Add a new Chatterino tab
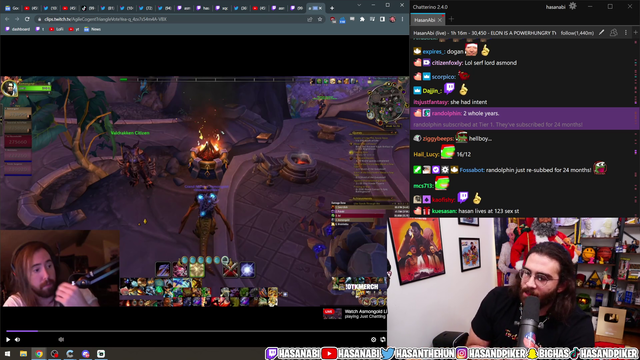 [x=451, y=19]
